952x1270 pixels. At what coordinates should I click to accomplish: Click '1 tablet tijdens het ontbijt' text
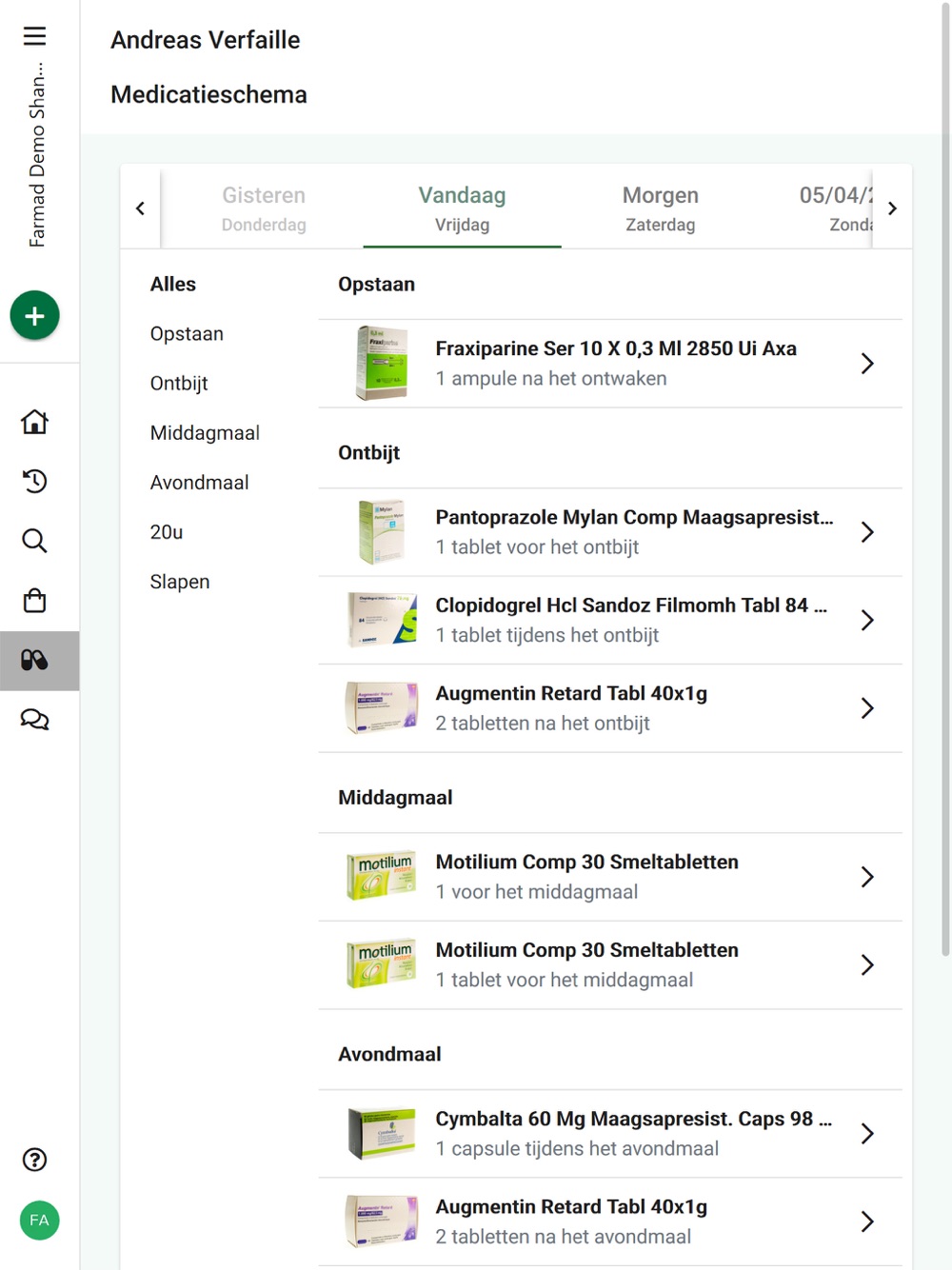click(x=547, y=635)
